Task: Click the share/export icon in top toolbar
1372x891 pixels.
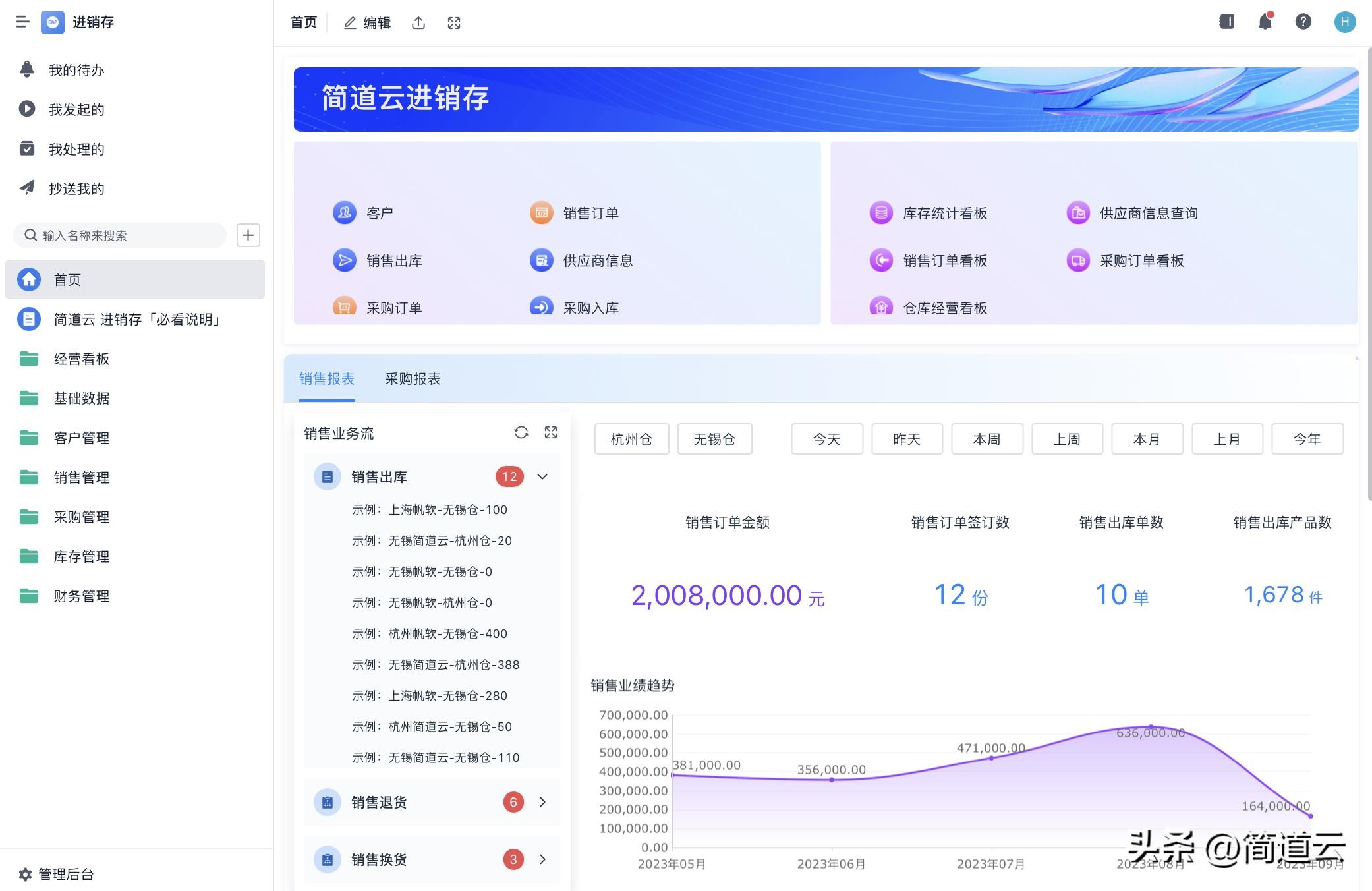Action: tap(418, 23)
